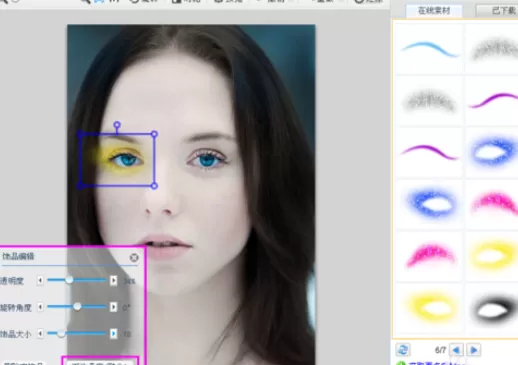Go to previous material page

456,350
